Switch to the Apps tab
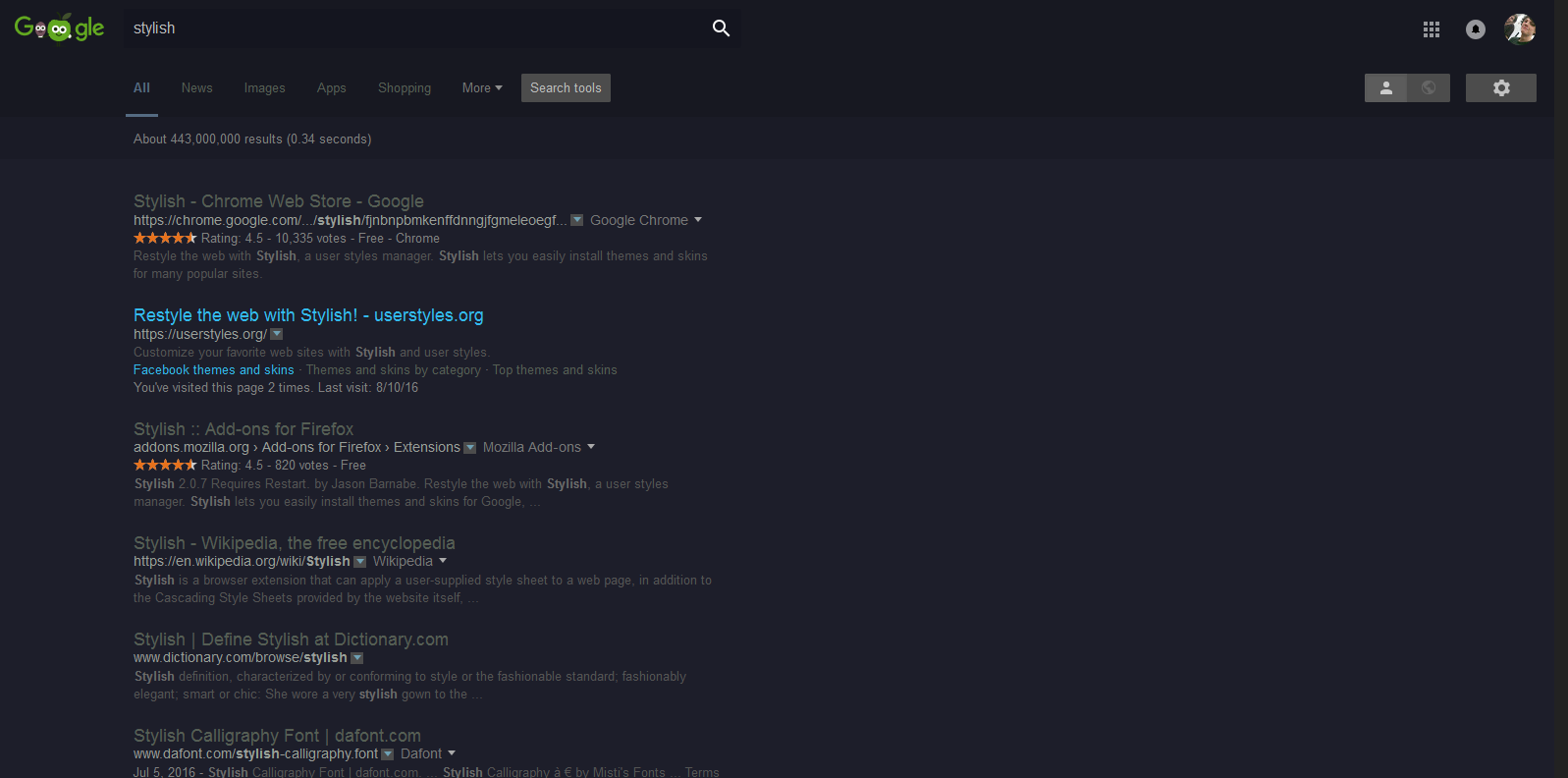 point(331,87)
